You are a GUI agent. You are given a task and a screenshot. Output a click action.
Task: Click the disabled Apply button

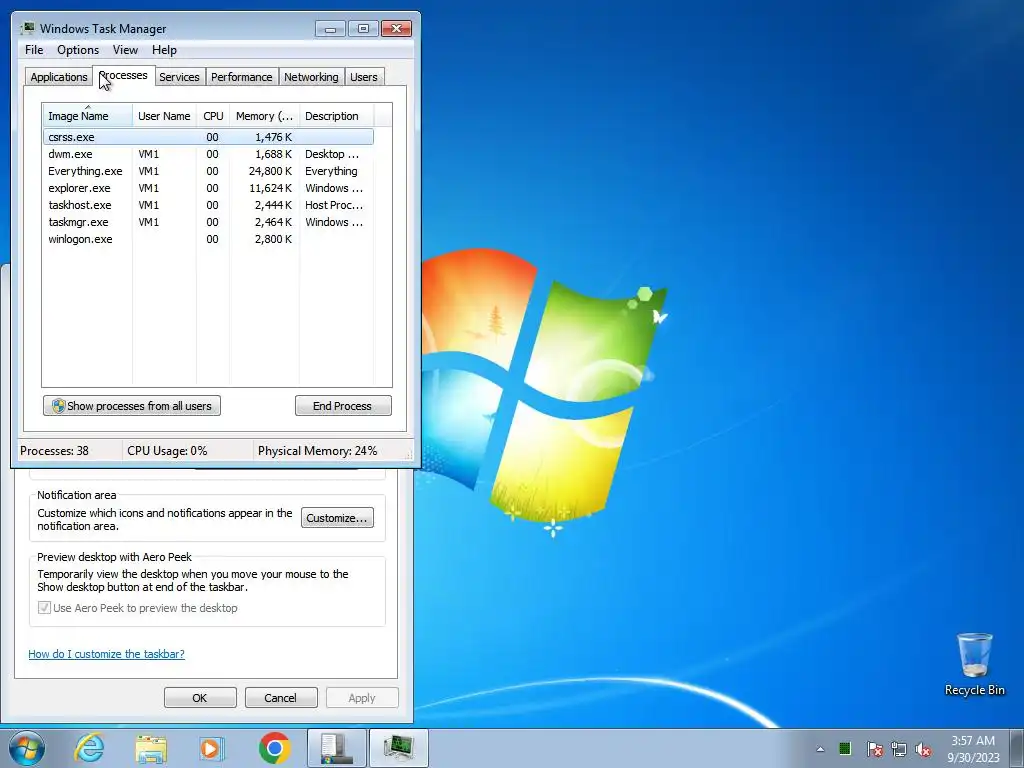[362, 697]
